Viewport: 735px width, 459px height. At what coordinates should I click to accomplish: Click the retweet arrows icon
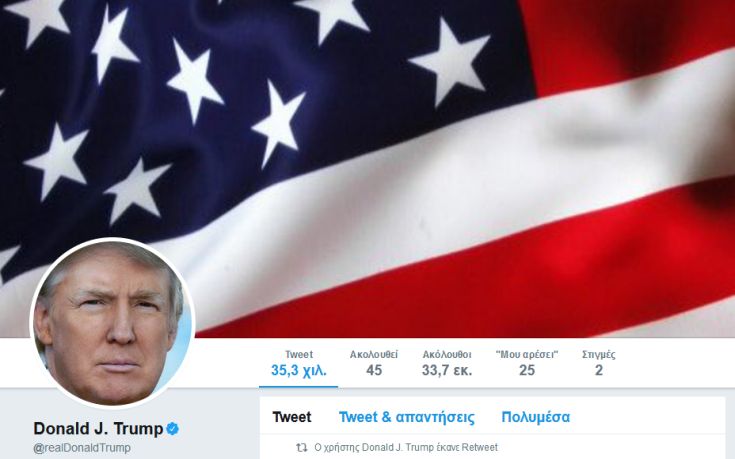click(x=301, y=448)
